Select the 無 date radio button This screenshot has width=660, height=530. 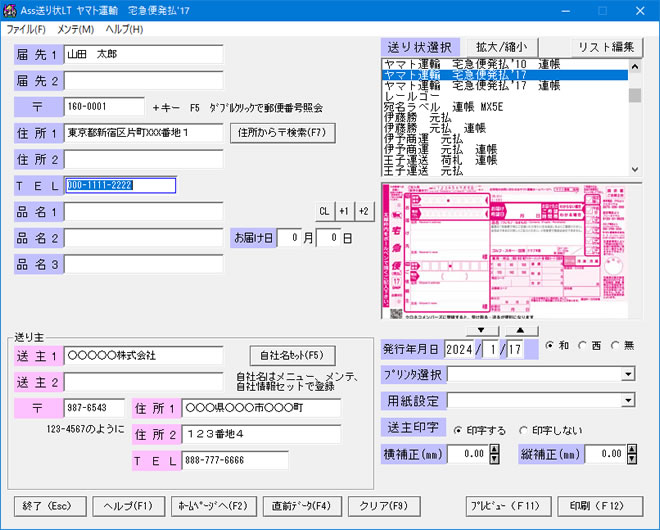tap(615, 346)
